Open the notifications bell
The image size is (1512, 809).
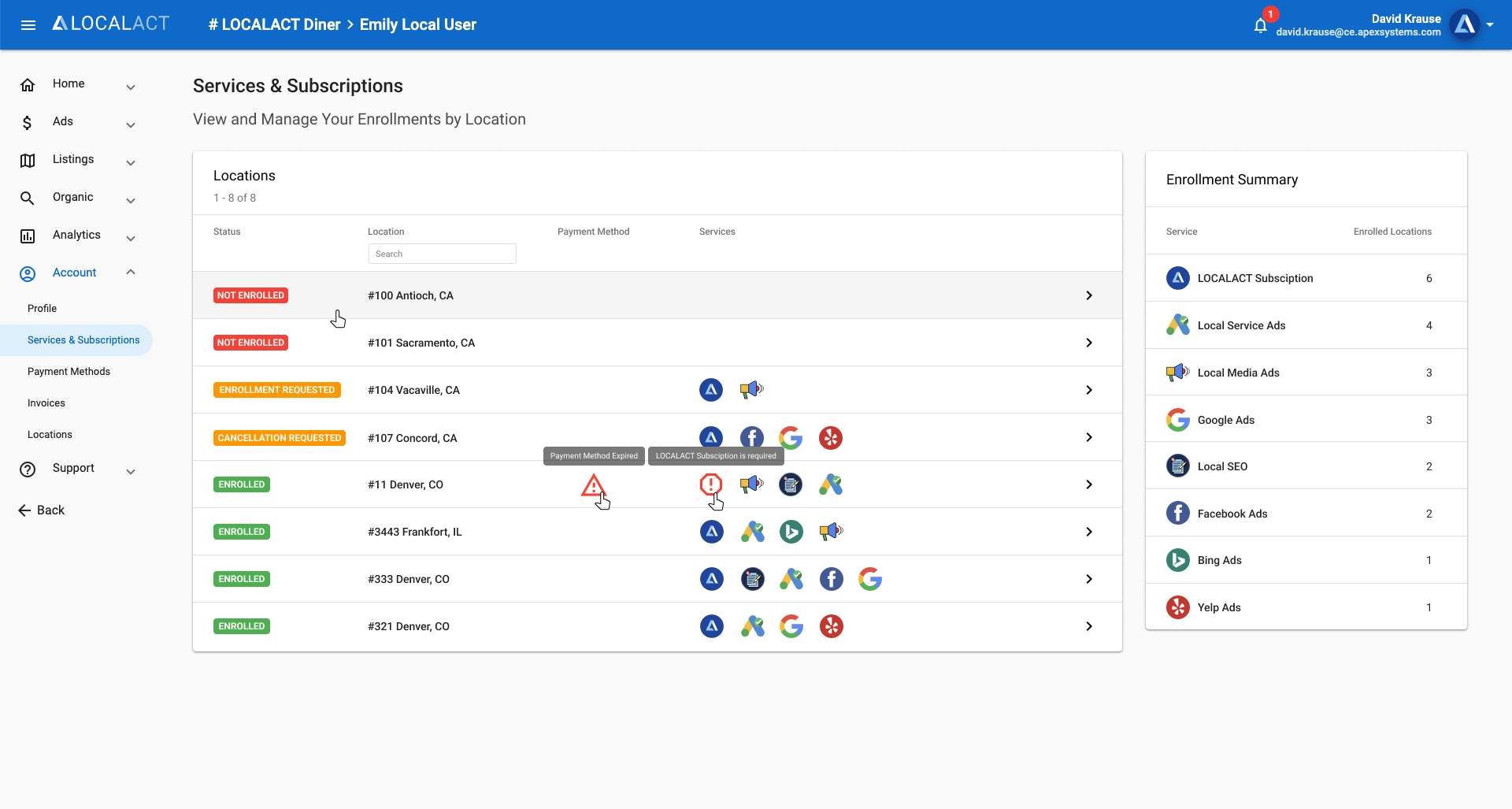point(1260,25)
